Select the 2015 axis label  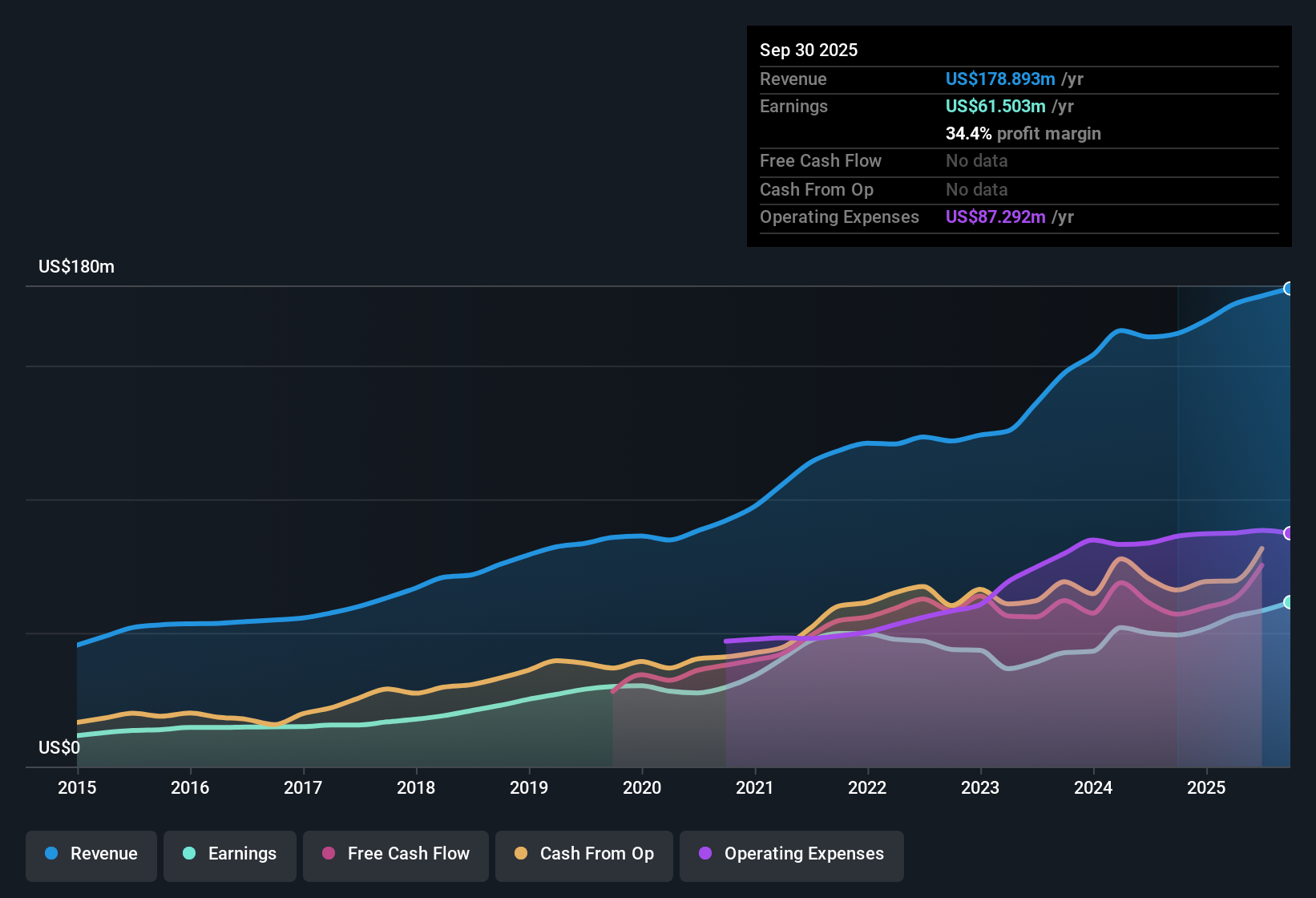click(76, 788)
